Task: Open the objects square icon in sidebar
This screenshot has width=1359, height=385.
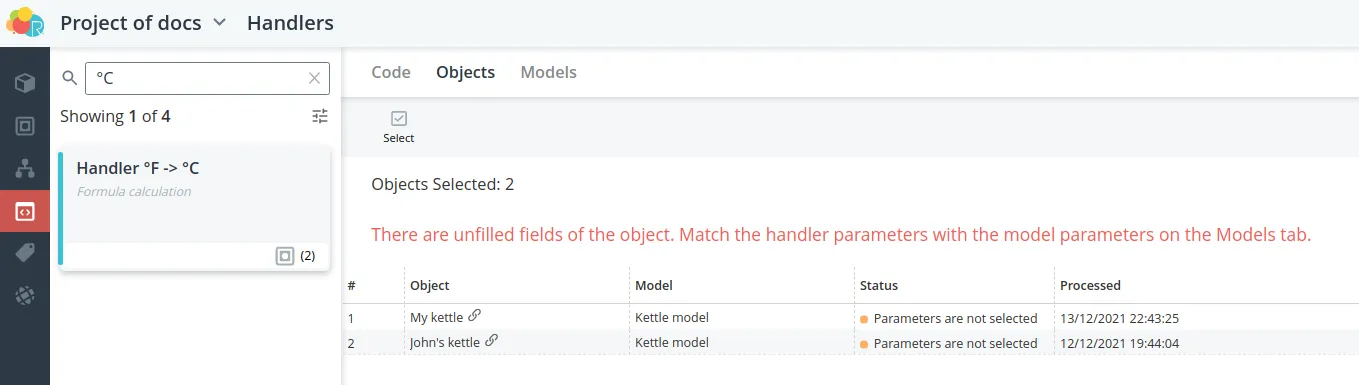Action: click(25, 126)
